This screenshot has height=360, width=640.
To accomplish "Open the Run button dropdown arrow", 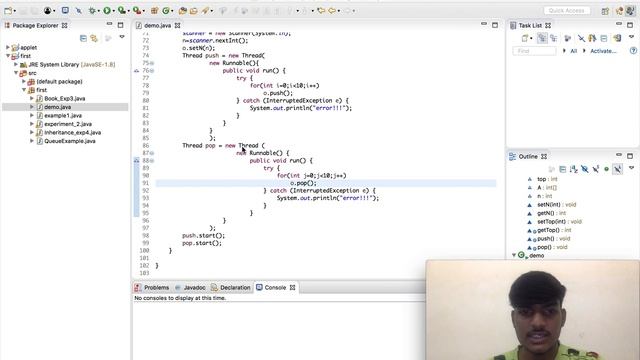I will click(x=113, y=11).
